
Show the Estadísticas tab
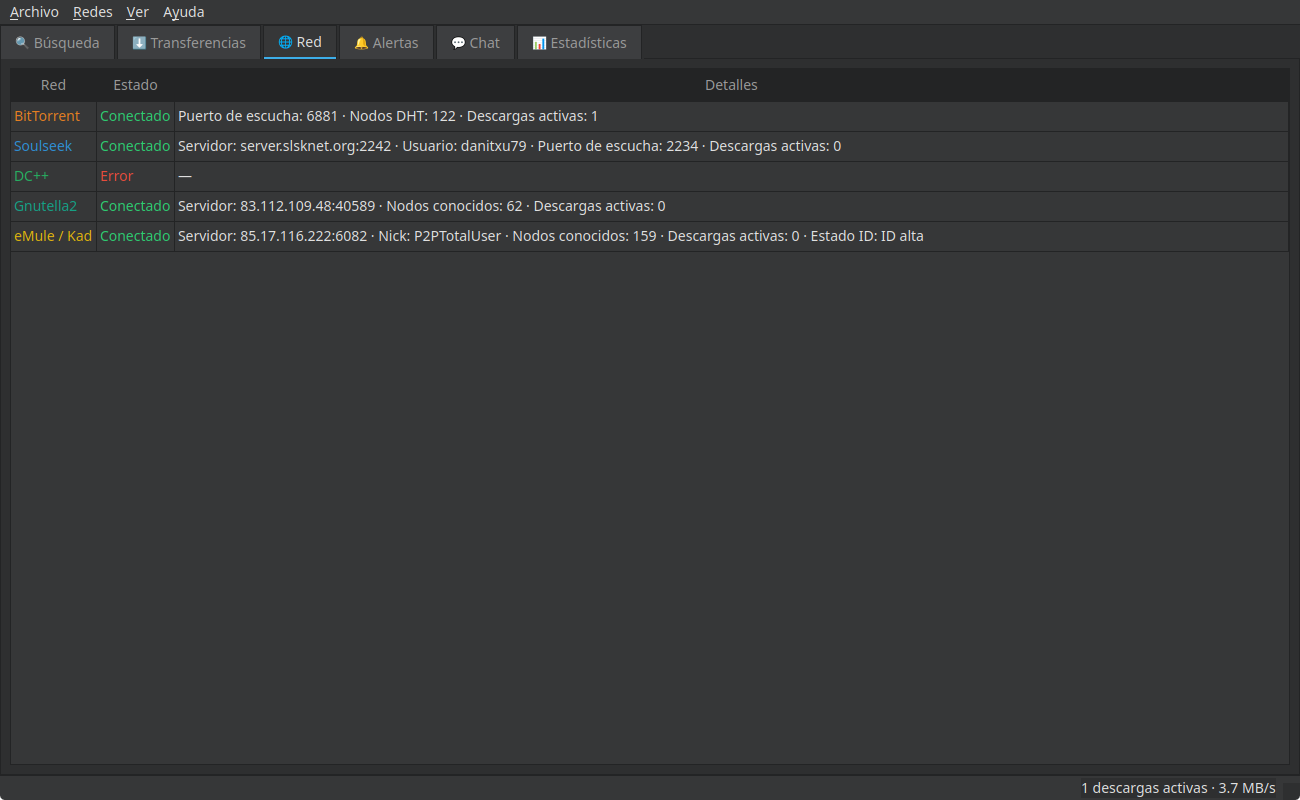pyautogui.click(x=579, y=43)
